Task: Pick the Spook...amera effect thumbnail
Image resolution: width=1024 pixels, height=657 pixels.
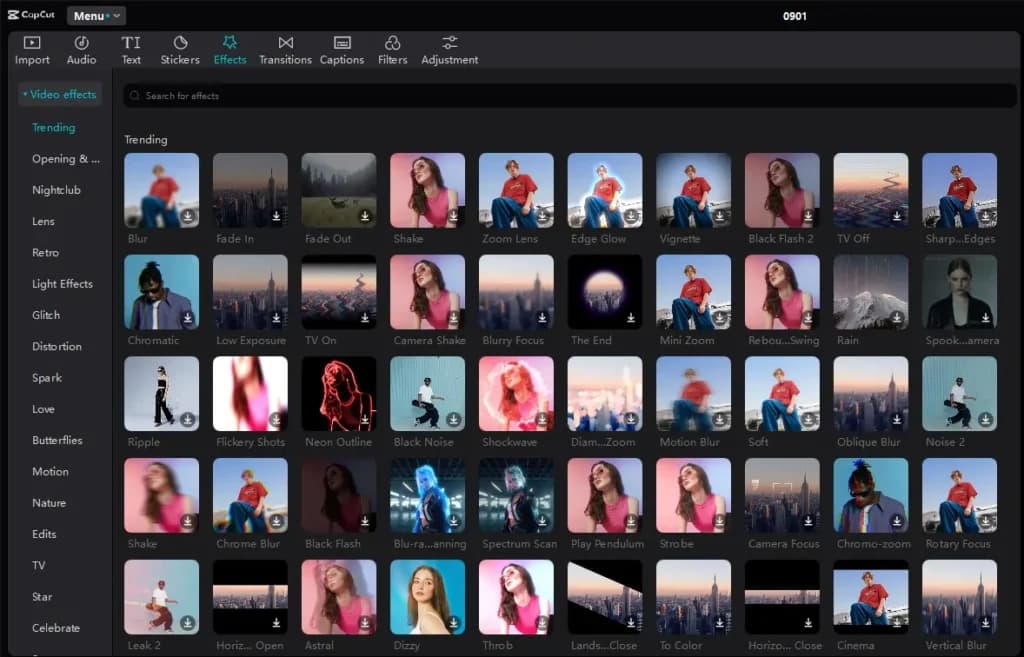Action: coord(959,292)
